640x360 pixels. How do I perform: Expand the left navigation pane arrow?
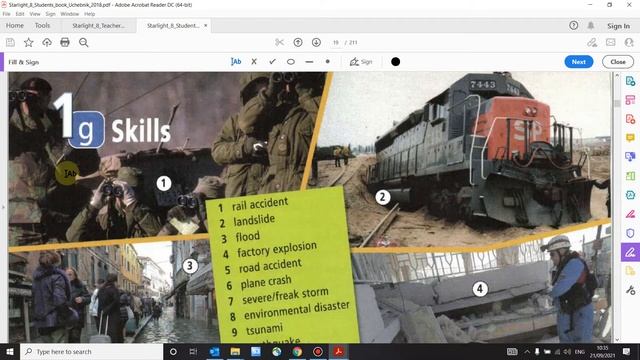click(2, 207)
